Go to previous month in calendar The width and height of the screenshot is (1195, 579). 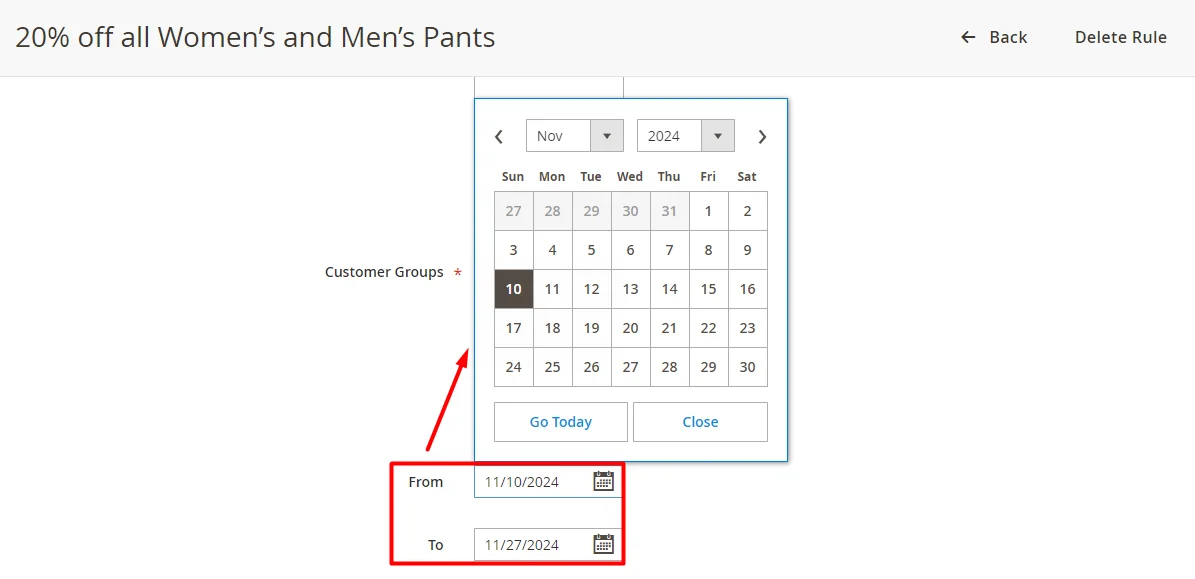[499, 137]
